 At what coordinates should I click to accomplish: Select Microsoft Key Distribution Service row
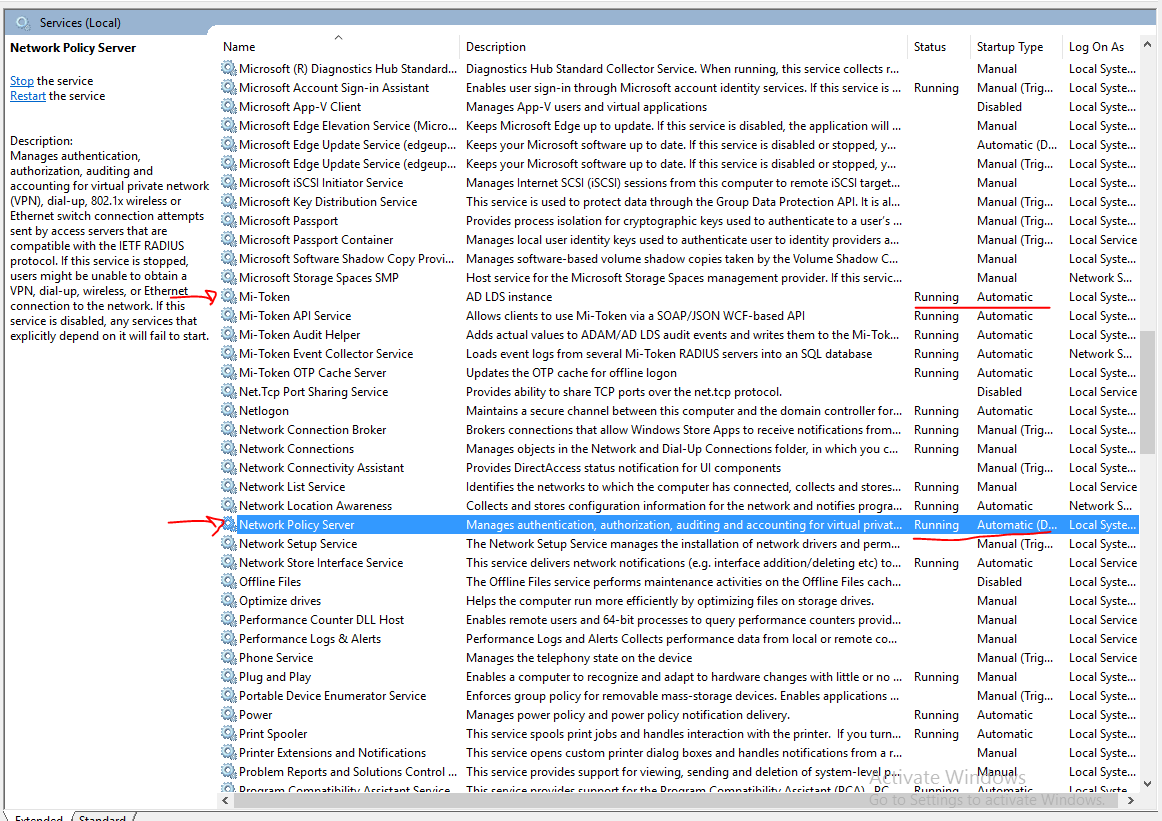coord(679,202)
